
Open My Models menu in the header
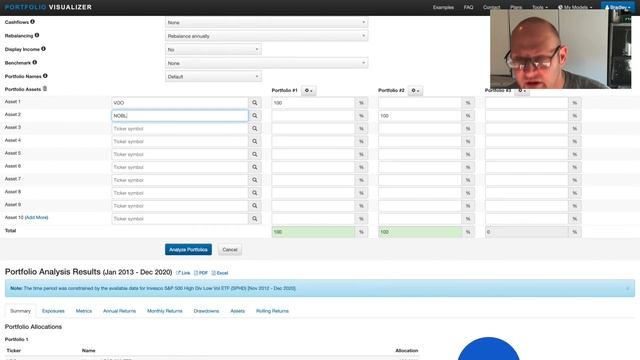pos(575,7)
